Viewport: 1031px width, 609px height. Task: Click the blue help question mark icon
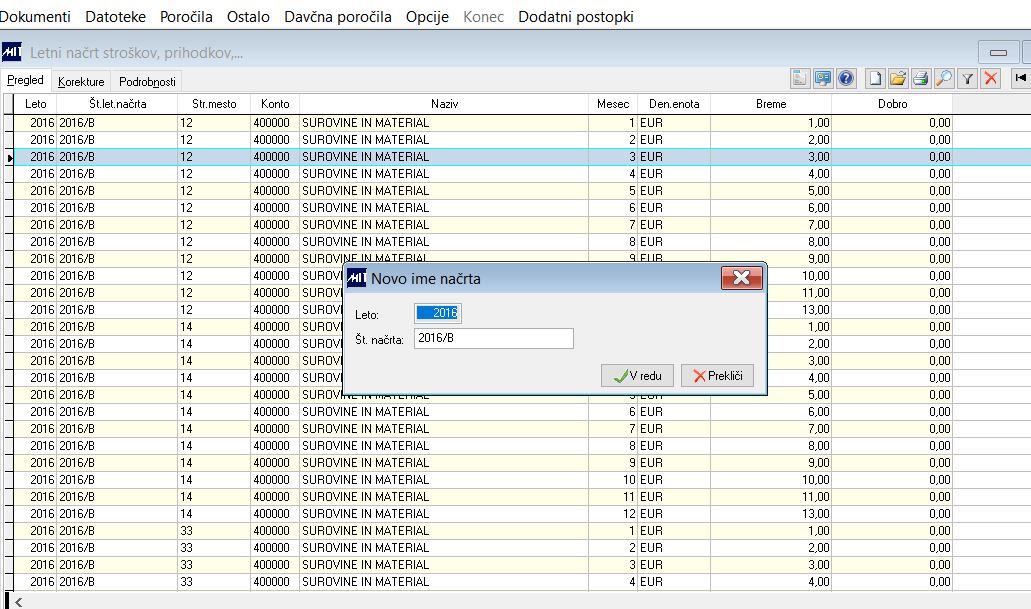click(x=846, y=79)
